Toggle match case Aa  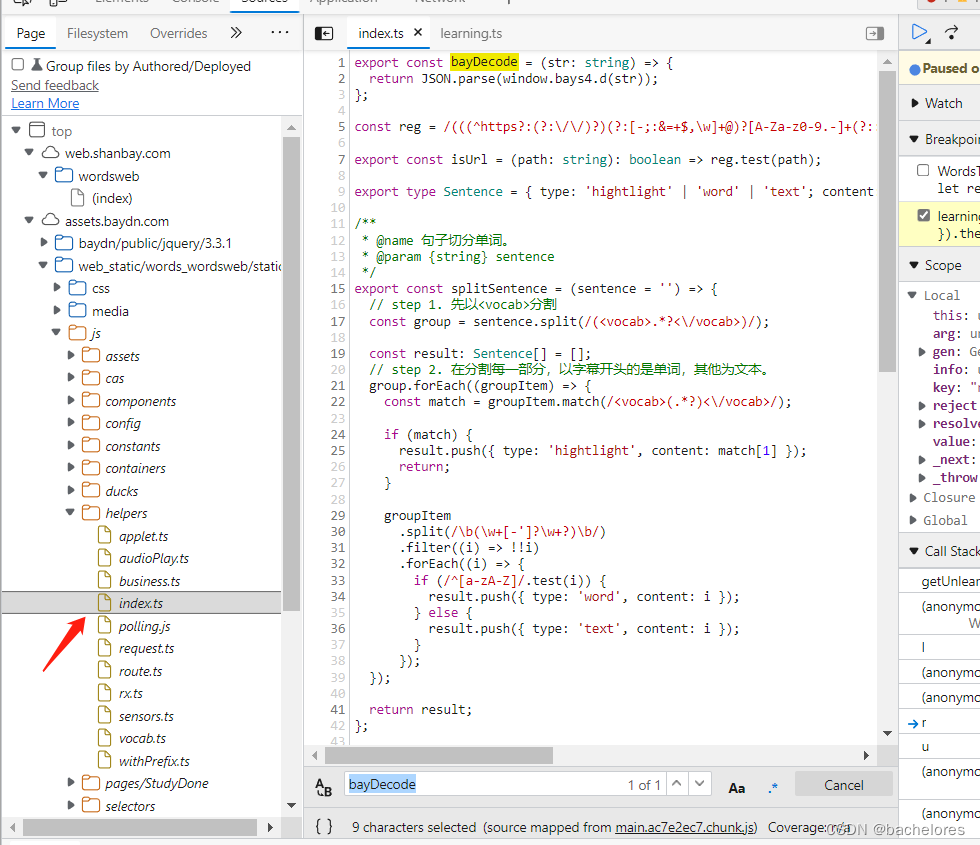pyautogui.click(x=737, y=788)
